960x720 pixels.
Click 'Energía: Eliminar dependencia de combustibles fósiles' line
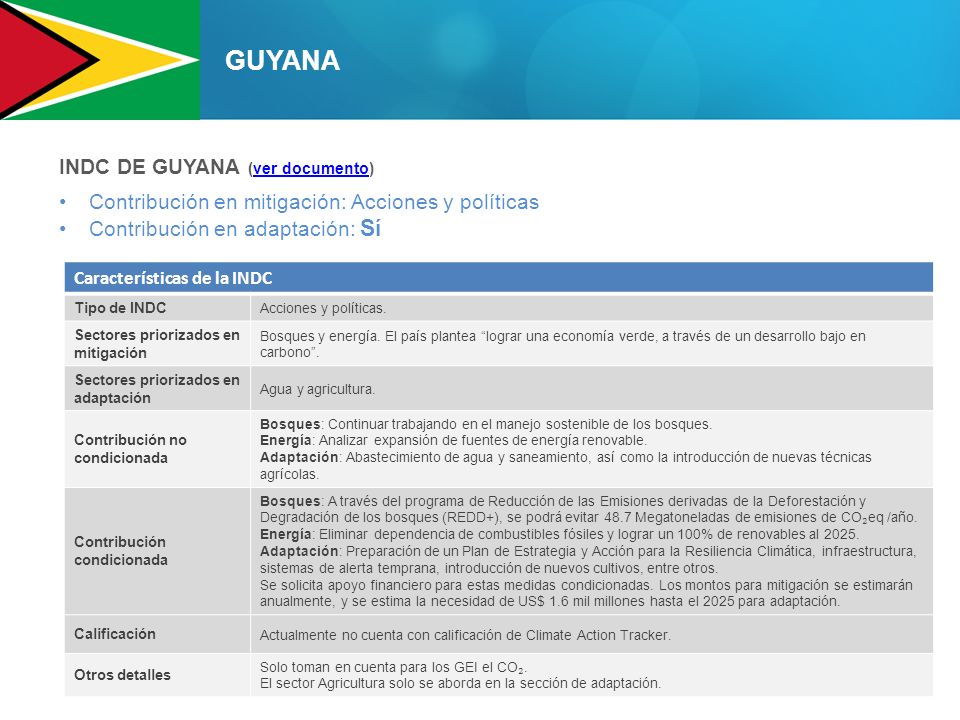point(559,534)
